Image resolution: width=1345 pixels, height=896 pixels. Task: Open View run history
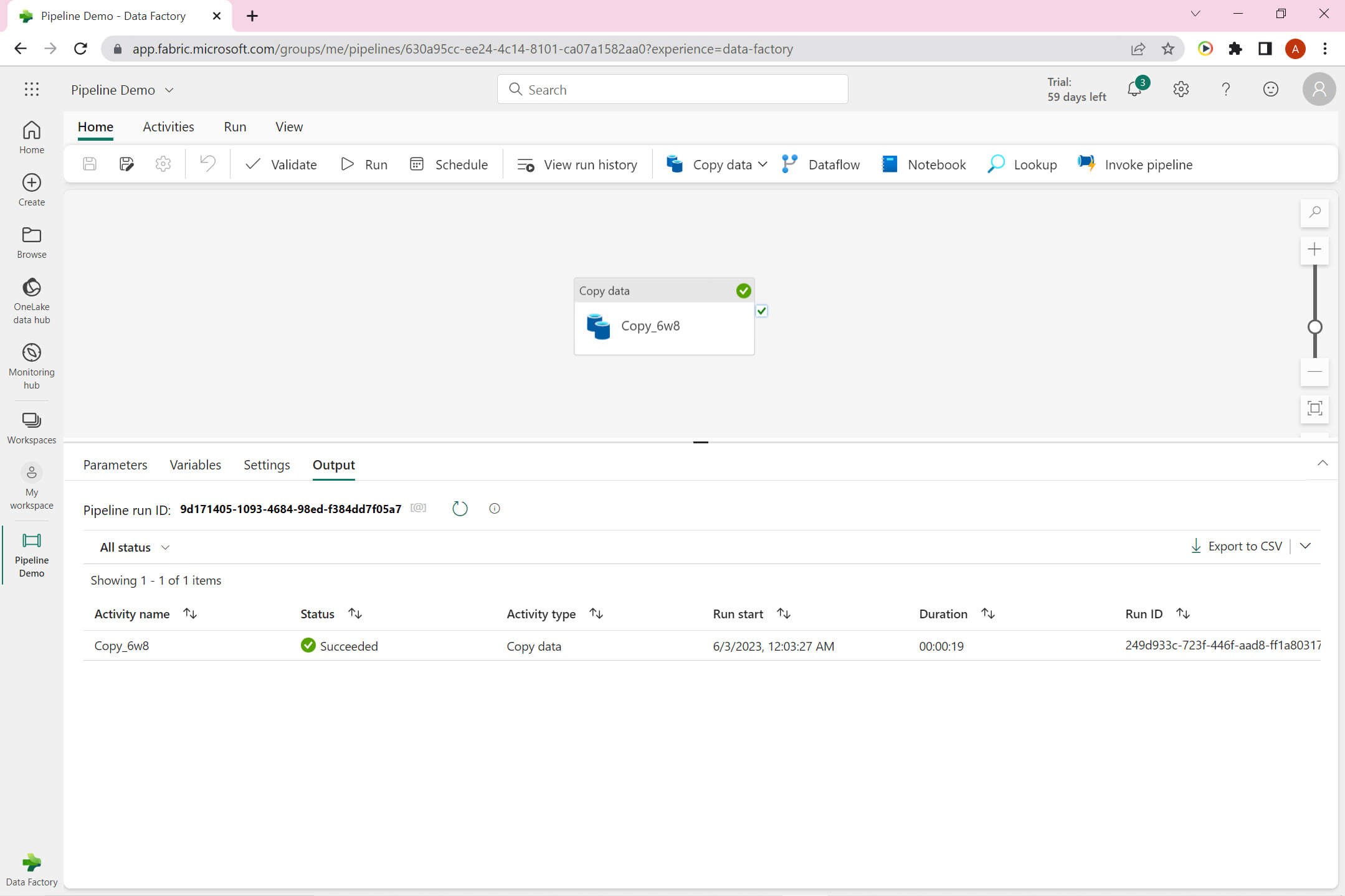577,164
